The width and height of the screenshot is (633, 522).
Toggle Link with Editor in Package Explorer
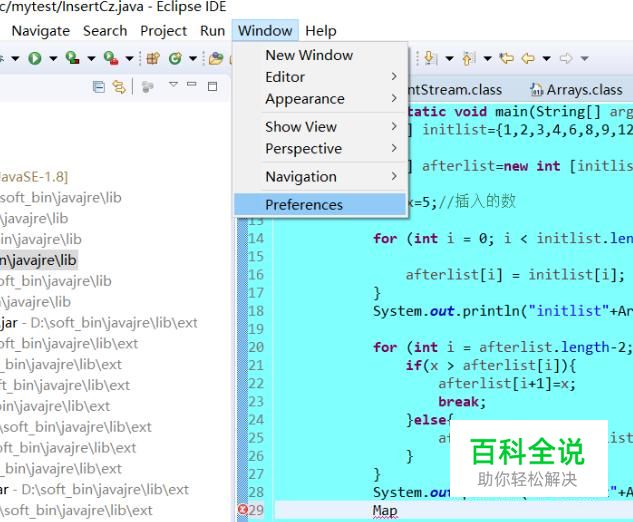tap(119, 87)
